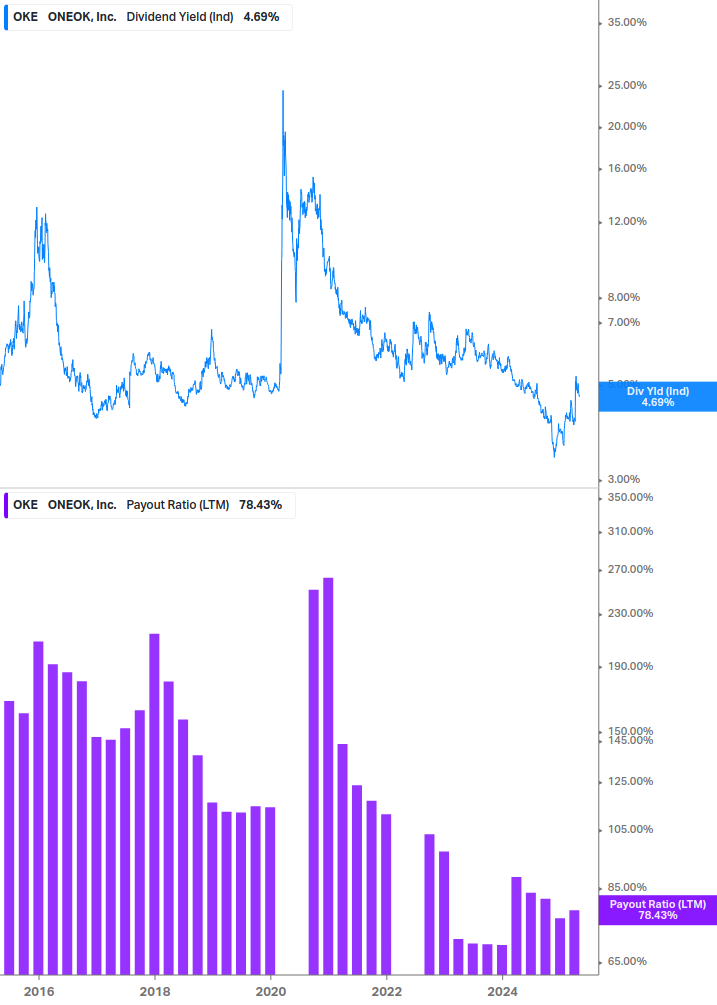Click the blue legend color marker
The image size is (717, 1005).
[6, 17]
